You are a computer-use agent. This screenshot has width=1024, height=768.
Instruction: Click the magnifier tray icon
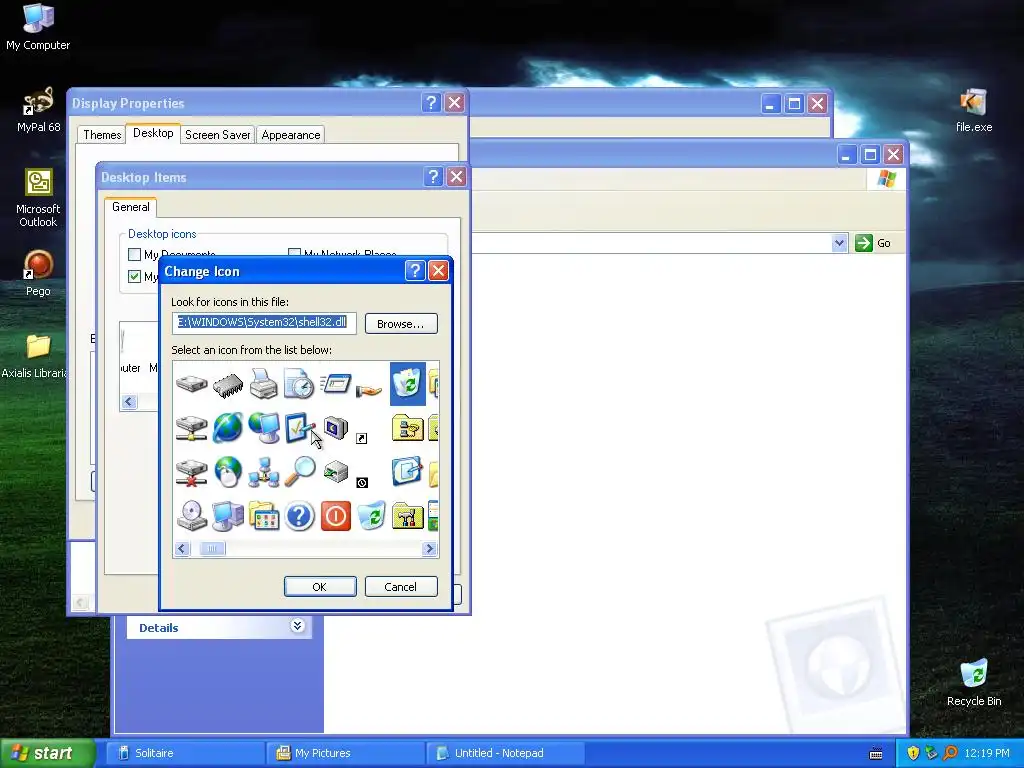click(951, 753)
